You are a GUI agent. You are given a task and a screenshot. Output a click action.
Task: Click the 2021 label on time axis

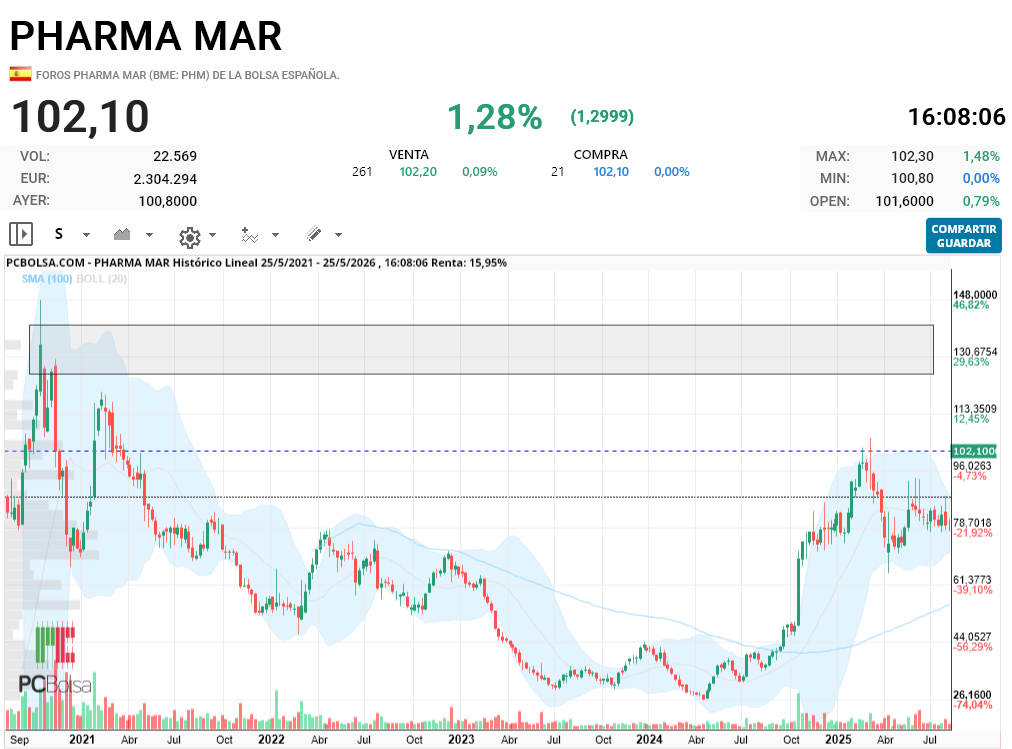82,739
